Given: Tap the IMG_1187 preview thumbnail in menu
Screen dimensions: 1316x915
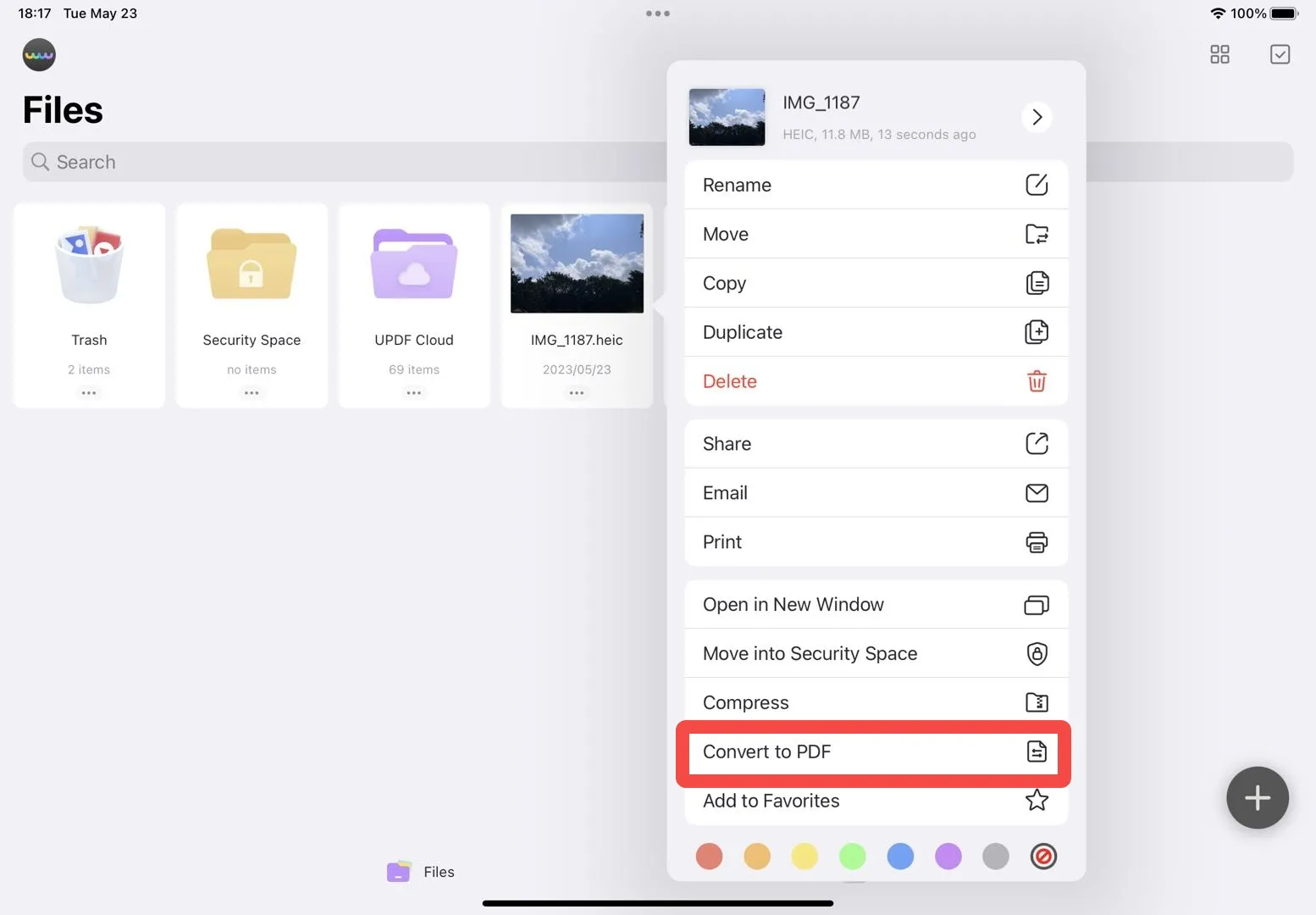Looking at the screenshot, I should point(727,117).
